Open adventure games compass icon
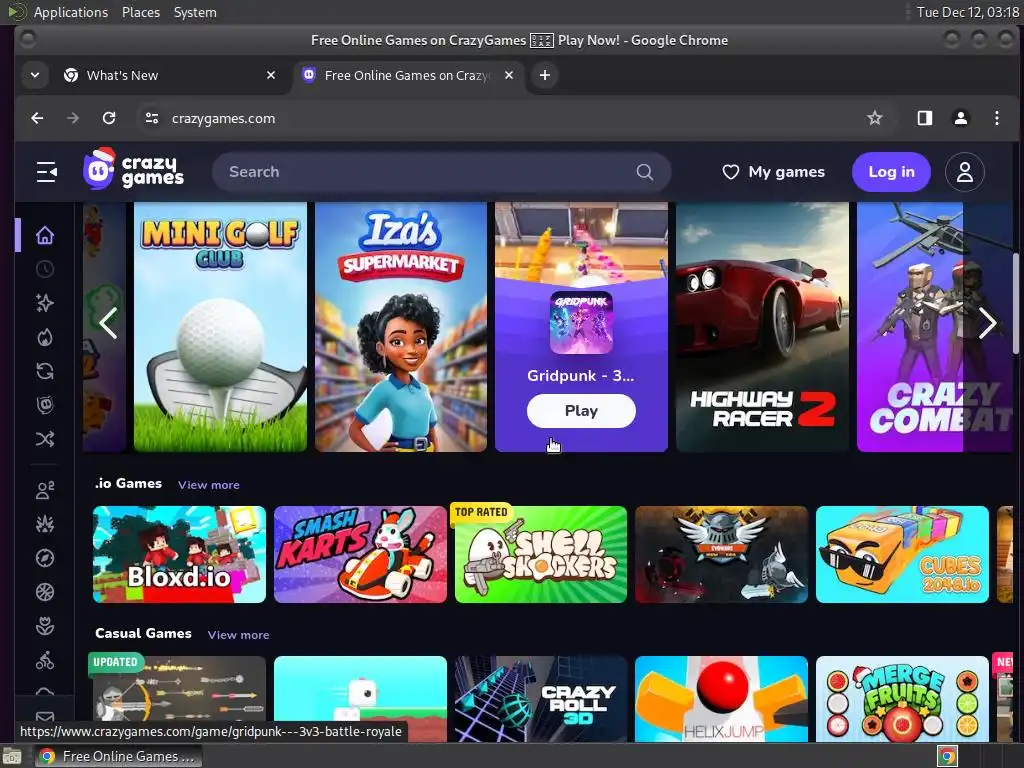The image size is (1024, 768). 45,558
